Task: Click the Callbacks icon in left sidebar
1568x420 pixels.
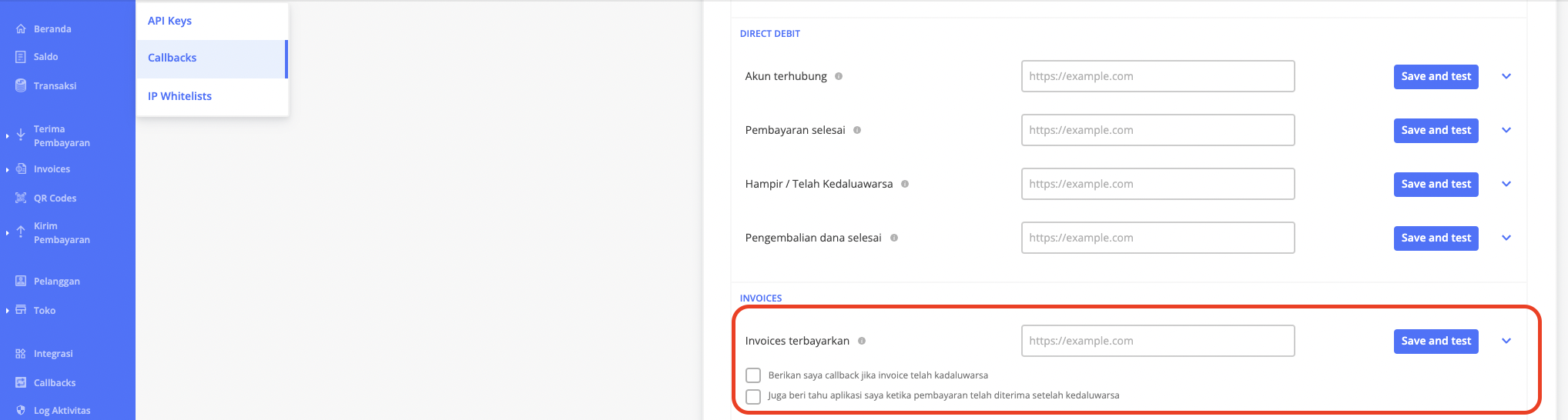Action: pyautogui.click(x=21, y=382)
